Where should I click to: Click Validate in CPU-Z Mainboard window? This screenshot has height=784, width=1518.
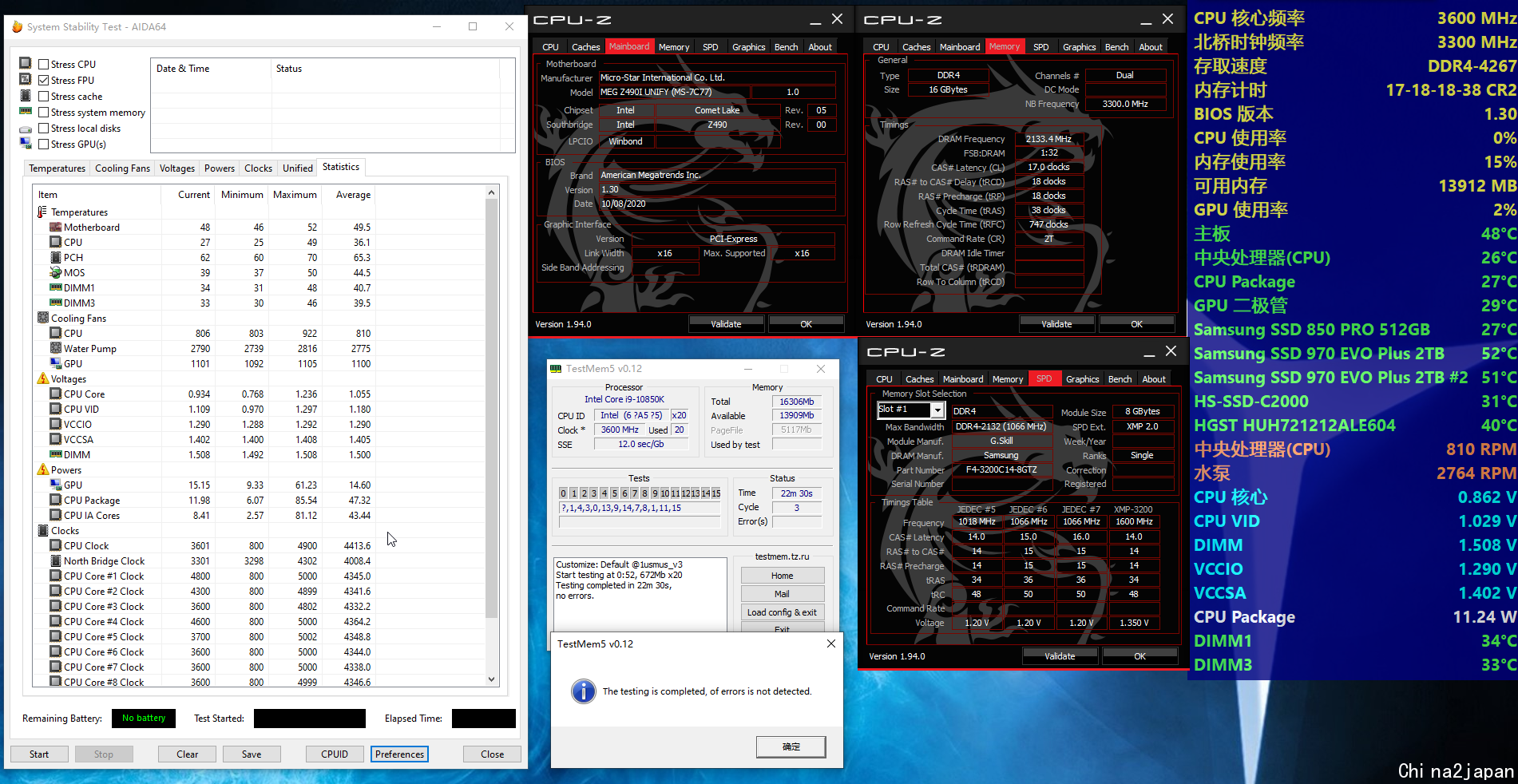pos(726,324)
